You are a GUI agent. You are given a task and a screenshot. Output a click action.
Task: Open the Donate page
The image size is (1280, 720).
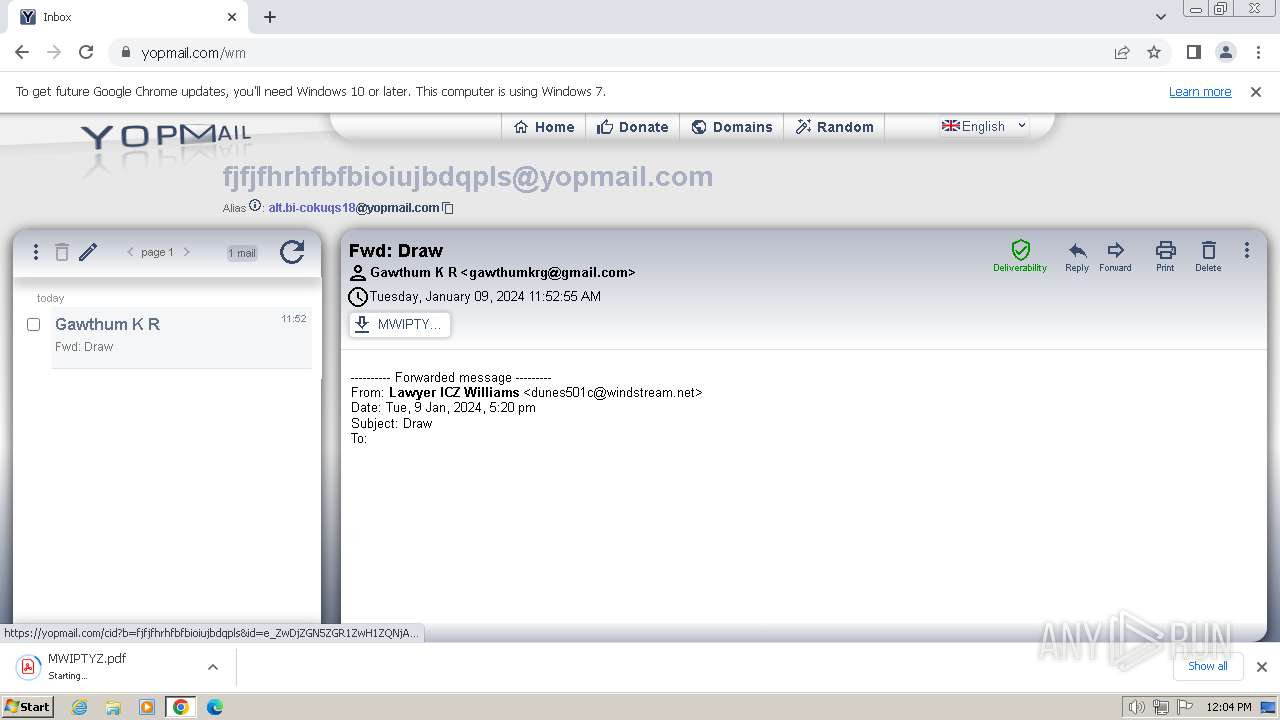(632, 127)
